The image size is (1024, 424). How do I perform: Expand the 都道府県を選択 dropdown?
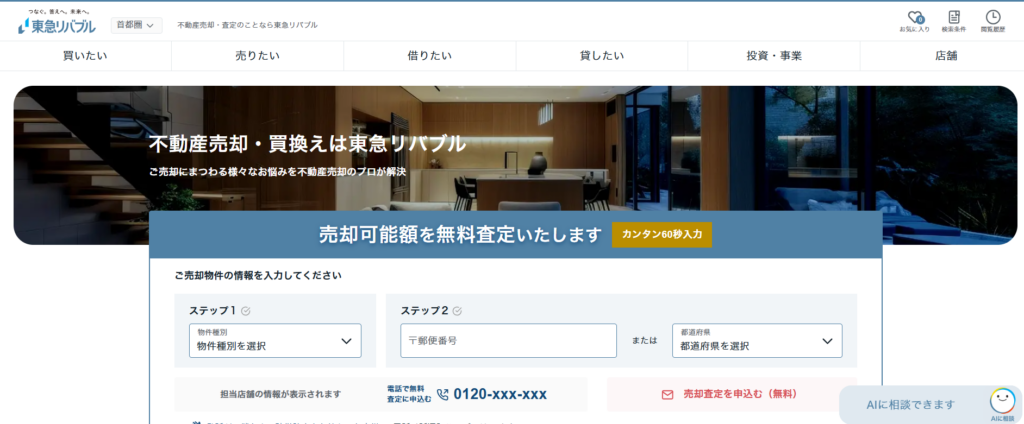757,340
